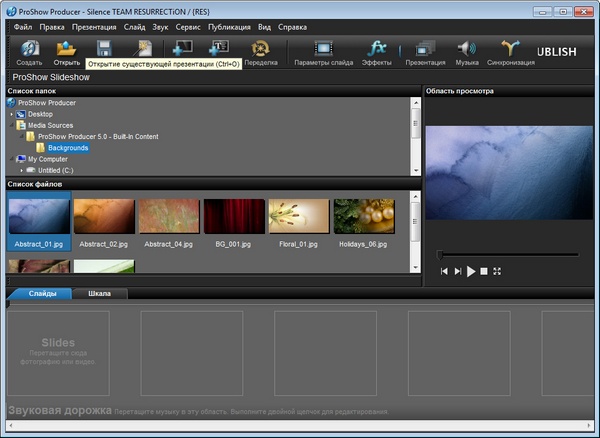This screenshot has width=600, height=438.
Task: Play the slideshow preview
Action: coord(471,271)
